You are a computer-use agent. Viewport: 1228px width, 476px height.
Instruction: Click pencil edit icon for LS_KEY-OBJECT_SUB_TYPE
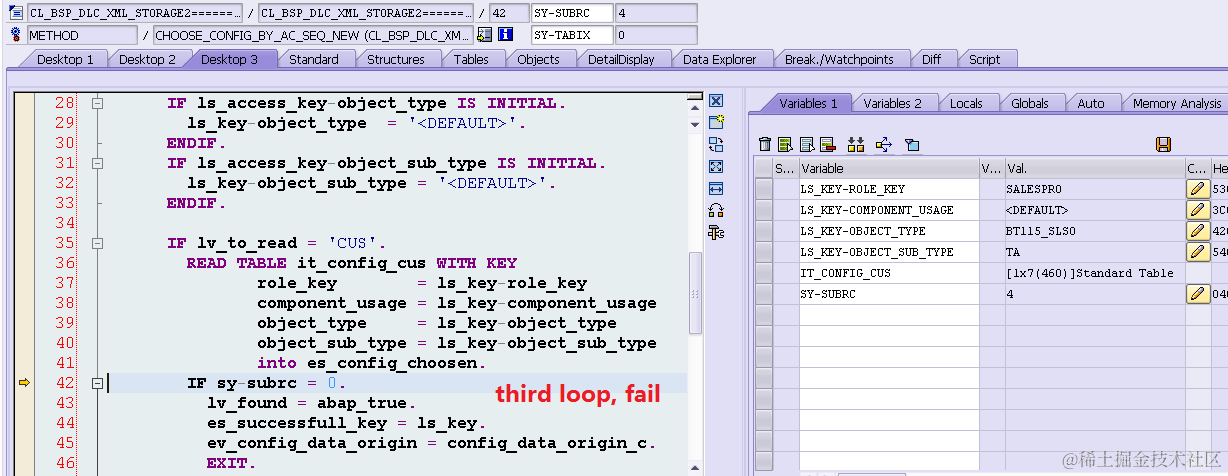1197,252
